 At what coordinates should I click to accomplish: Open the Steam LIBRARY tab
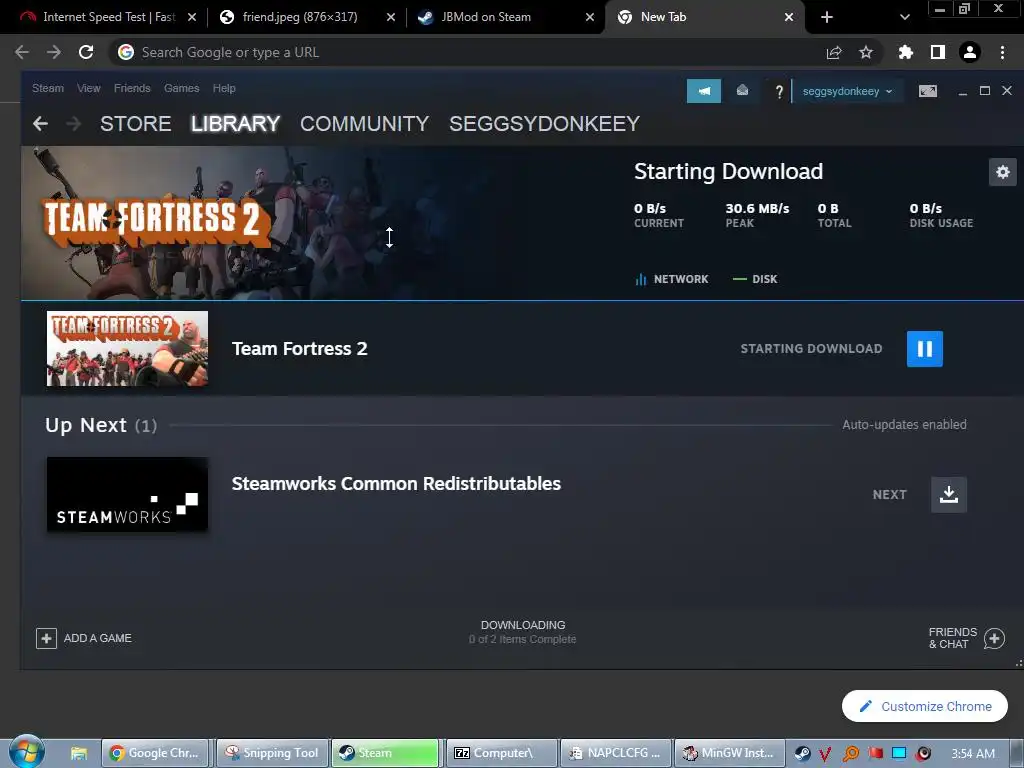tap(235, 123)
